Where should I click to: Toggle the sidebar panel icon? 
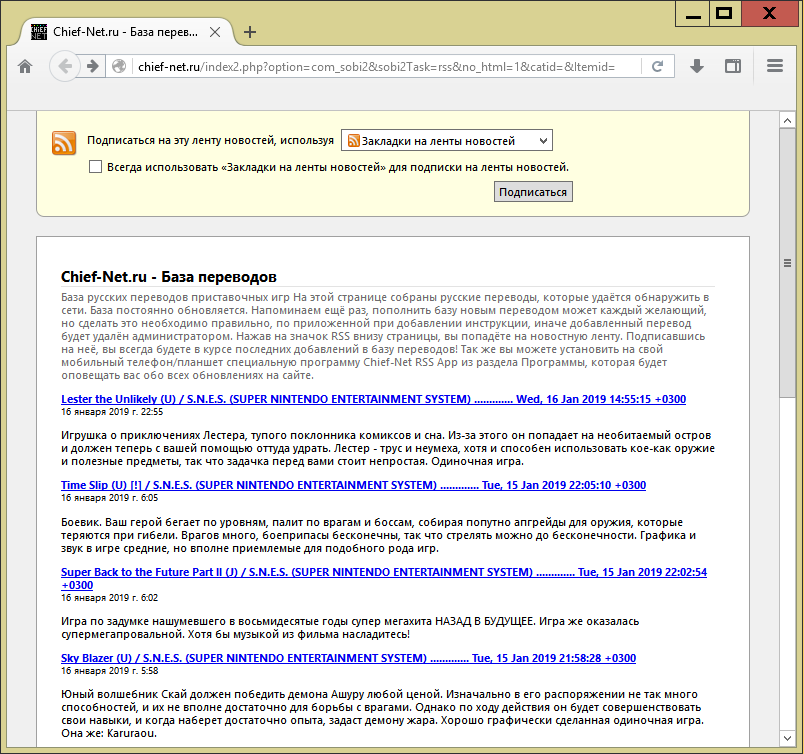[733, 66]
